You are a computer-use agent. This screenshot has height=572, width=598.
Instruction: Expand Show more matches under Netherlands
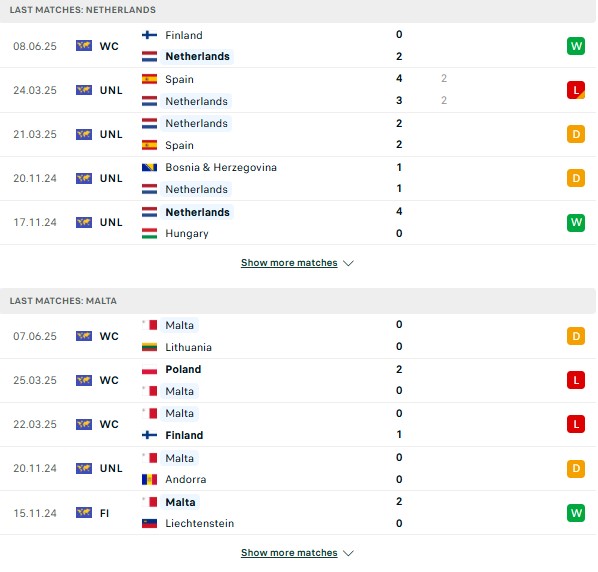click(x=289, y=263)
